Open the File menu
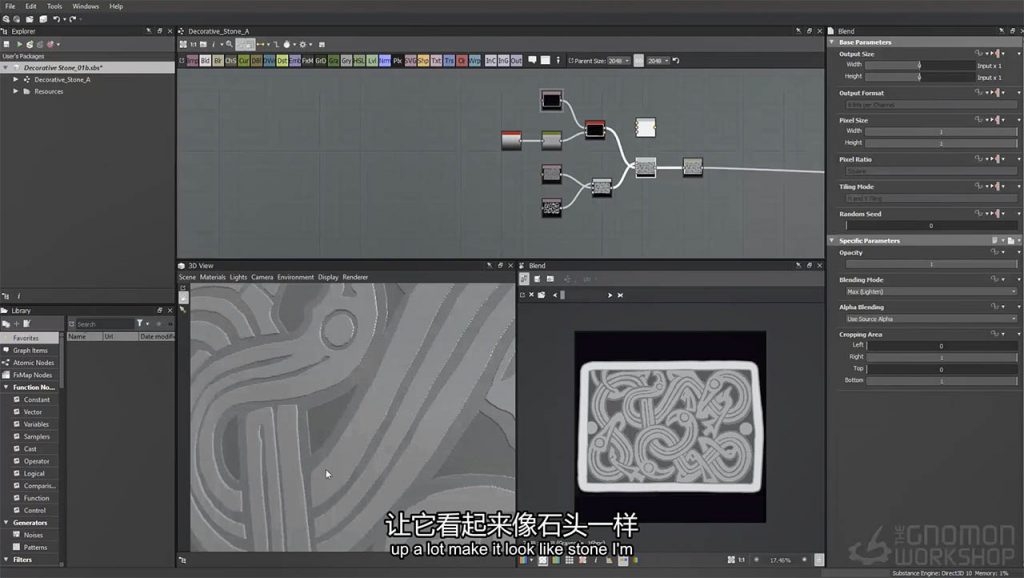Image resolution: width=1024 pixels, height=578 pixels. (x=10, y=7)
